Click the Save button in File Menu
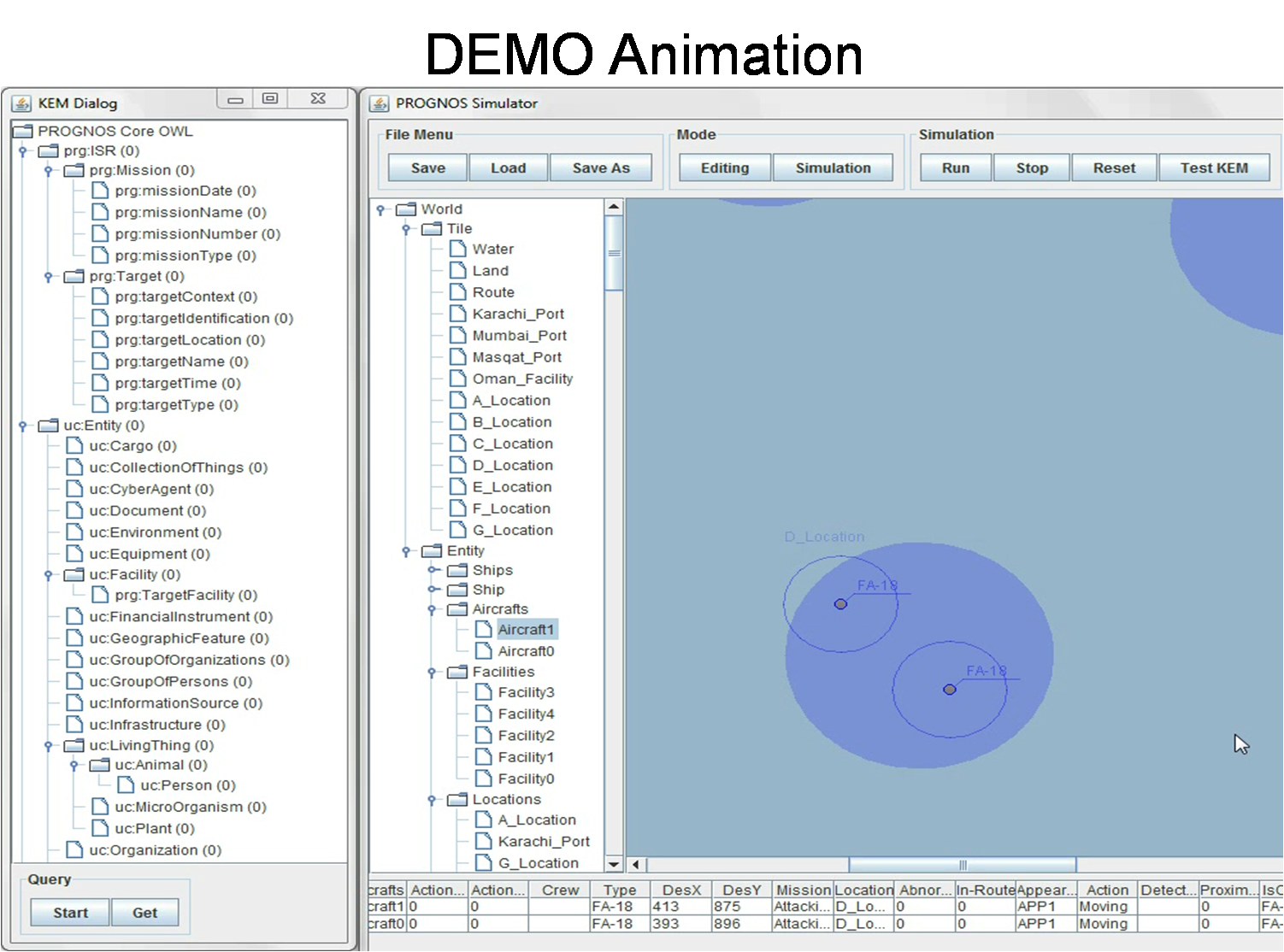Screen dimensions: 1284x952 click(427, 168)
